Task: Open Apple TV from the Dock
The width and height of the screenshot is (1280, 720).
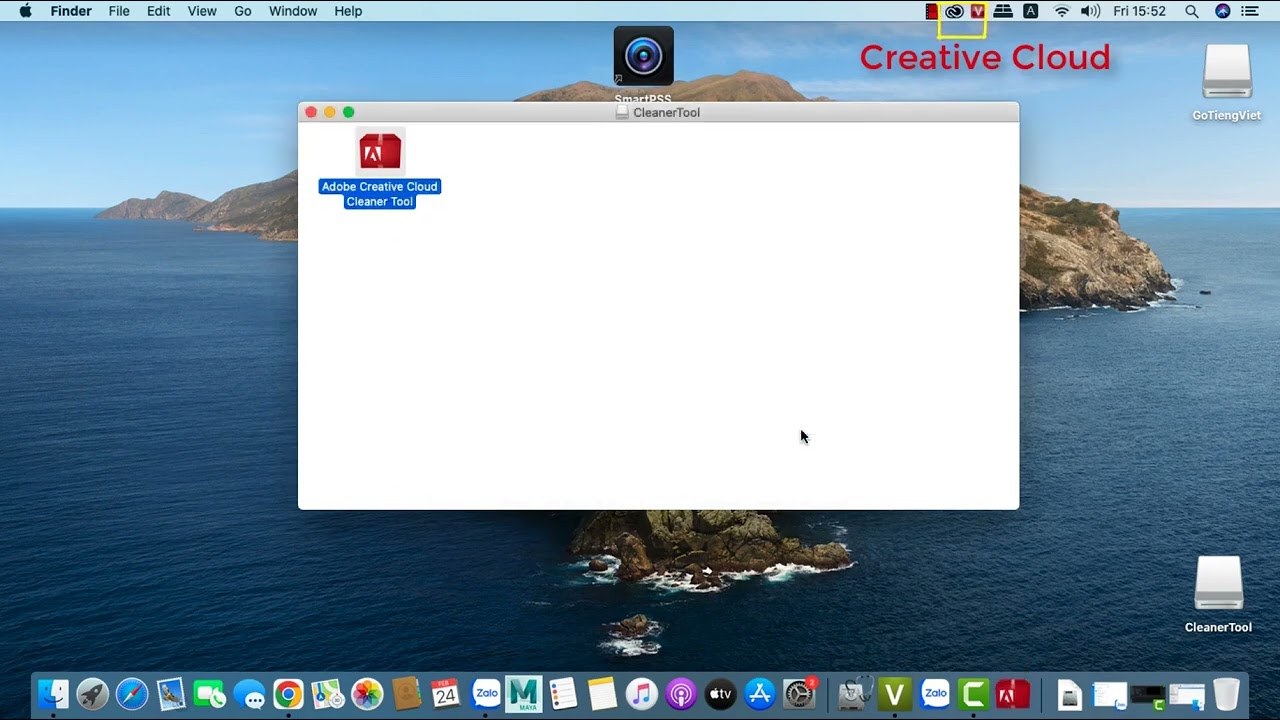Action: coord(720,693)
